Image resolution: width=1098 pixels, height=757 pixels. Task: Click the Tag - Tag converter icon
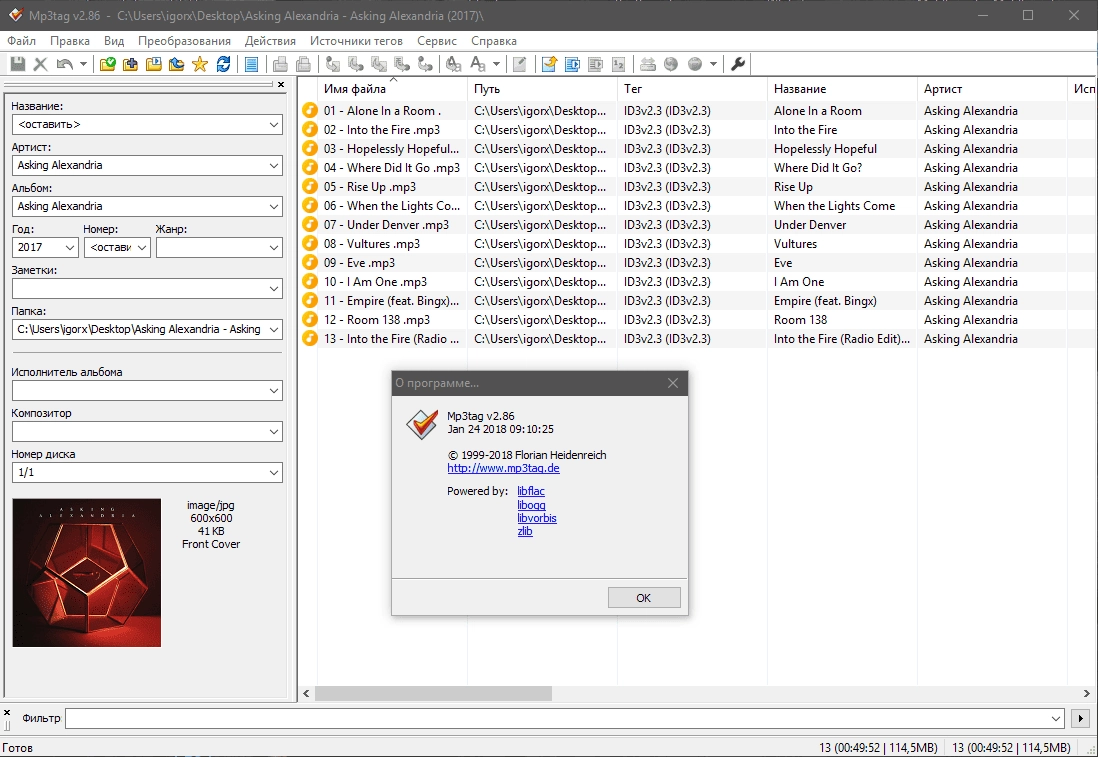click(425, 64)
